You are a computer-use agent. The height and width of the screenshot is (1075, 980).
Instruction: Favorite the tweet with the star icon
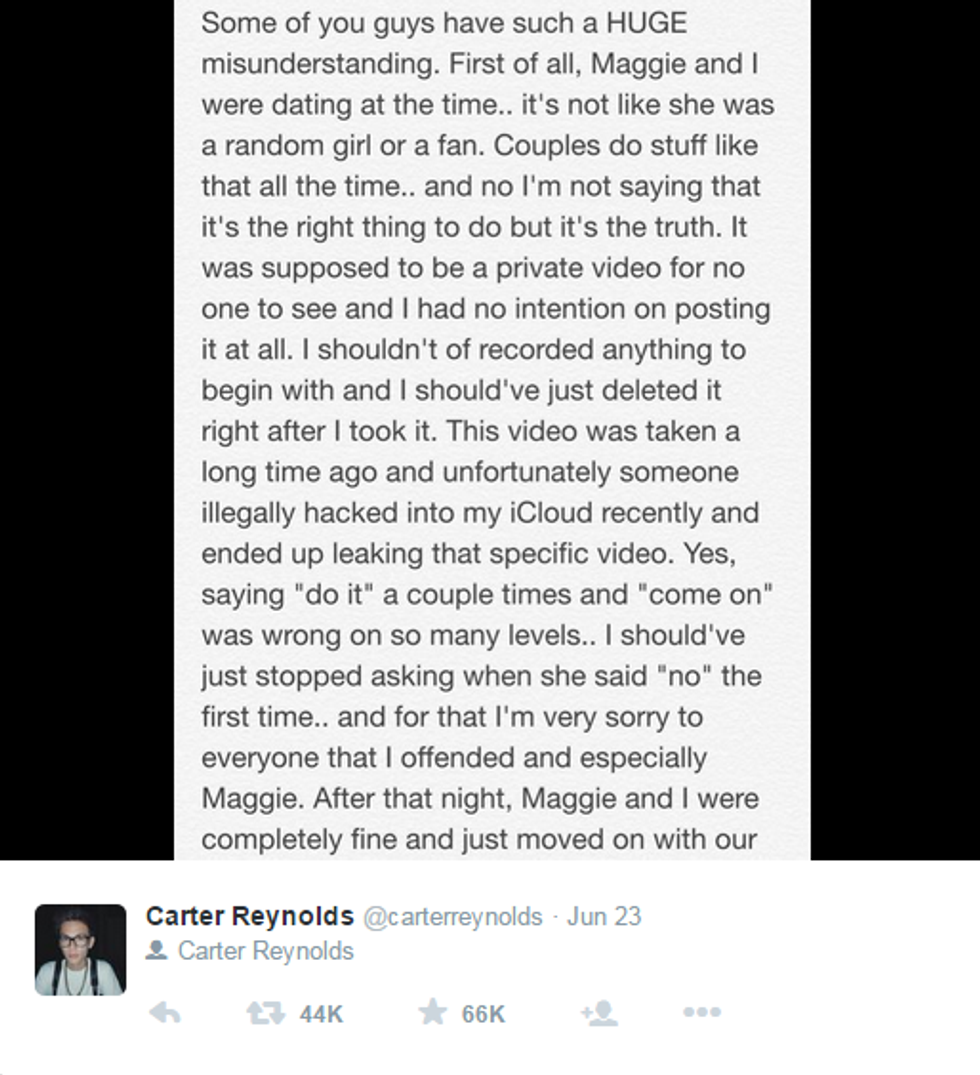[x=432, y=1013]
